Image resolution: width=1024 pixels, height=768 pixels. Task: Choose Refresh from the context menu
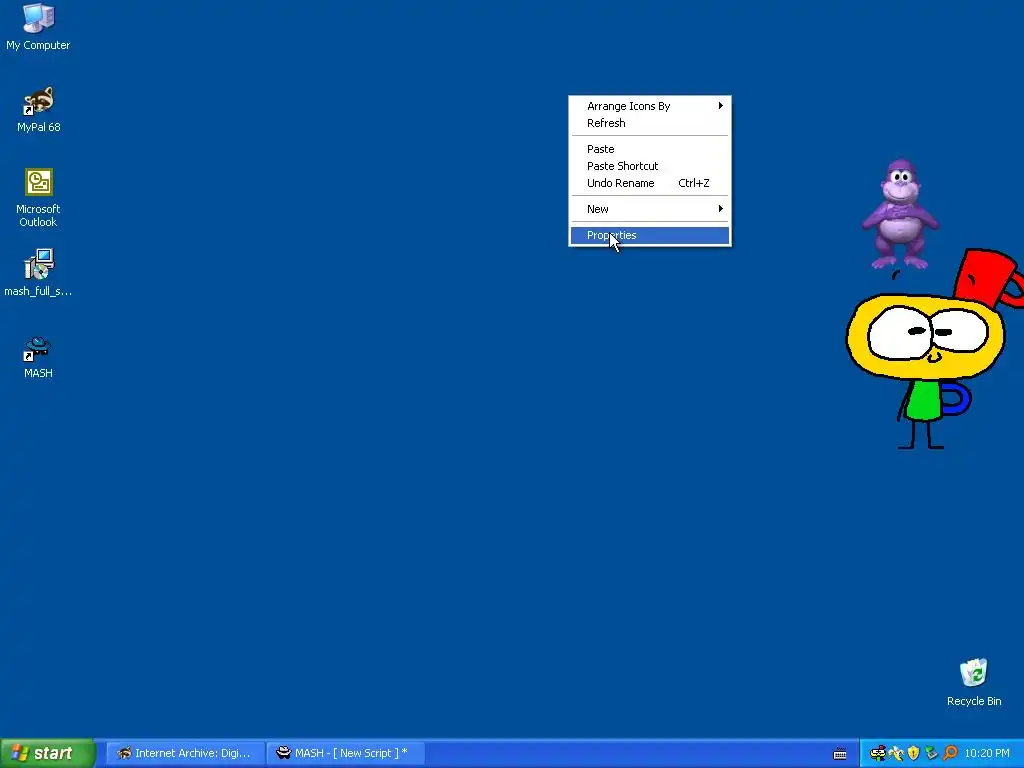tap(650, 123)
